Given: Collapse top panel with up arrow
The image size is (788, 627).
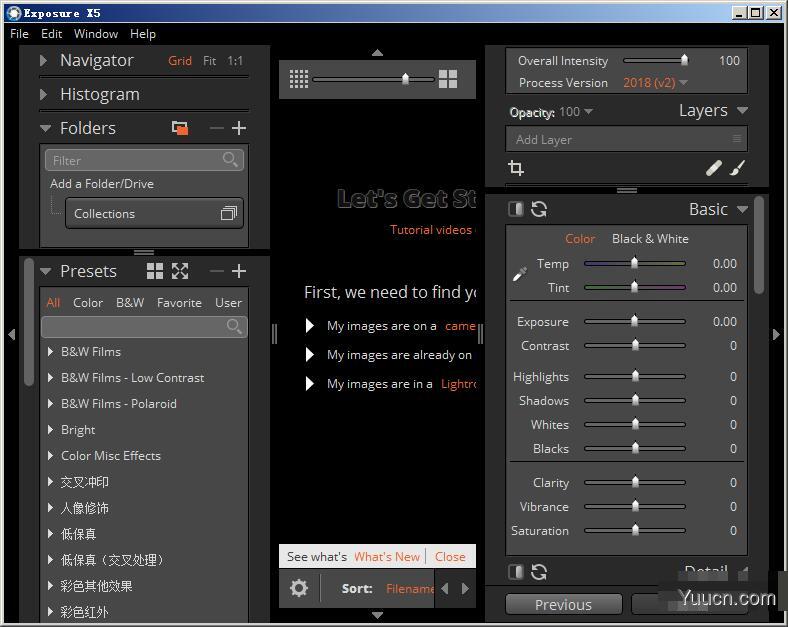Looking at the screenshot, I should 377,53.
